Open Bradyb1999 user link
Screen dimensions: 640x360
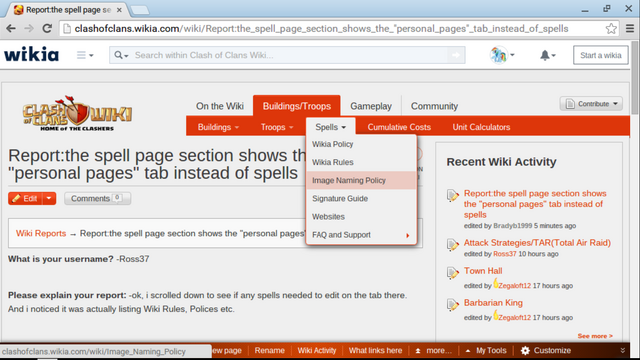point(513,226)
